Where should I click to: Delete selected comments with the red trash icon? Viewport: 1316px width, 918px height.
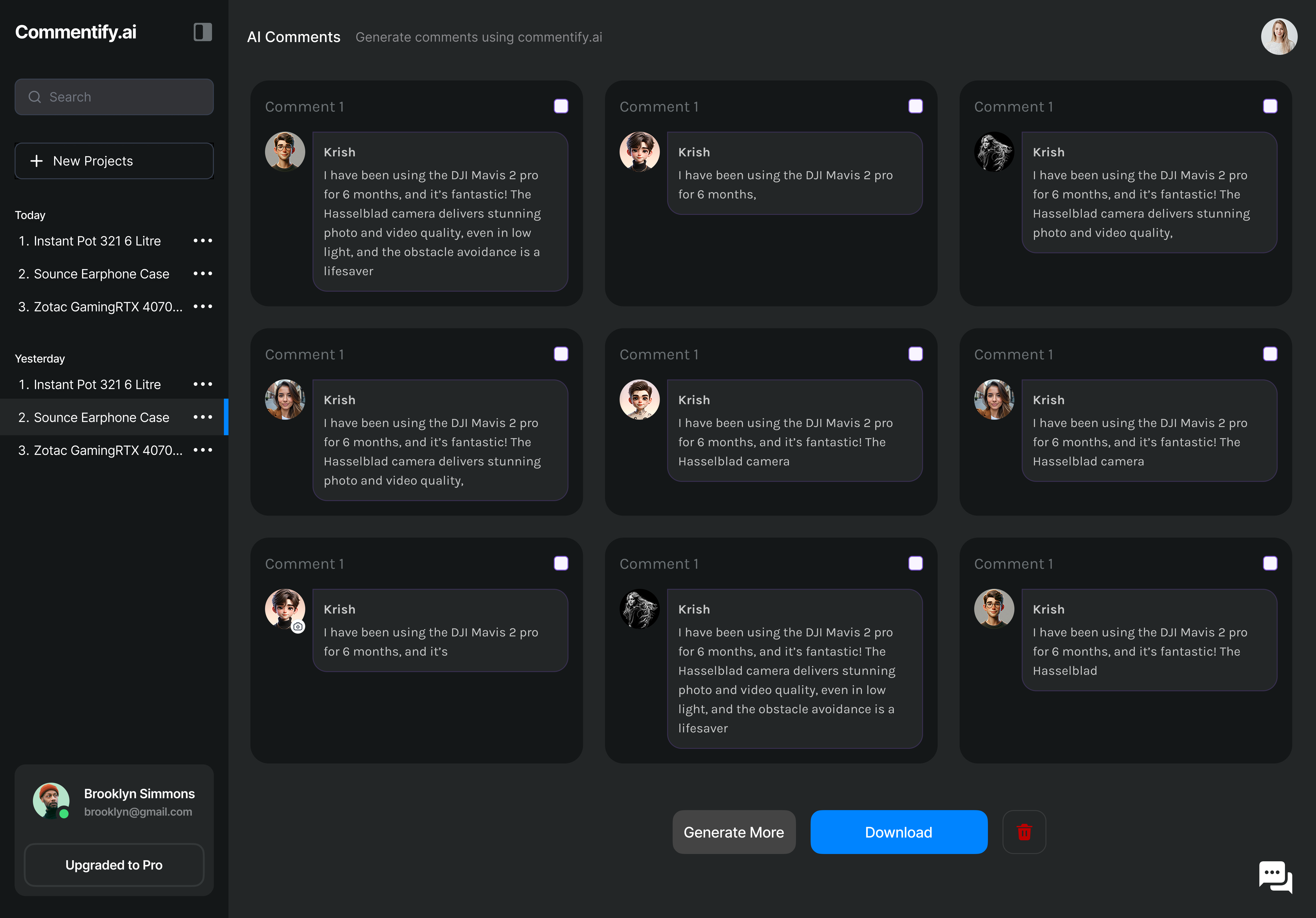[x=1024, y=832]
